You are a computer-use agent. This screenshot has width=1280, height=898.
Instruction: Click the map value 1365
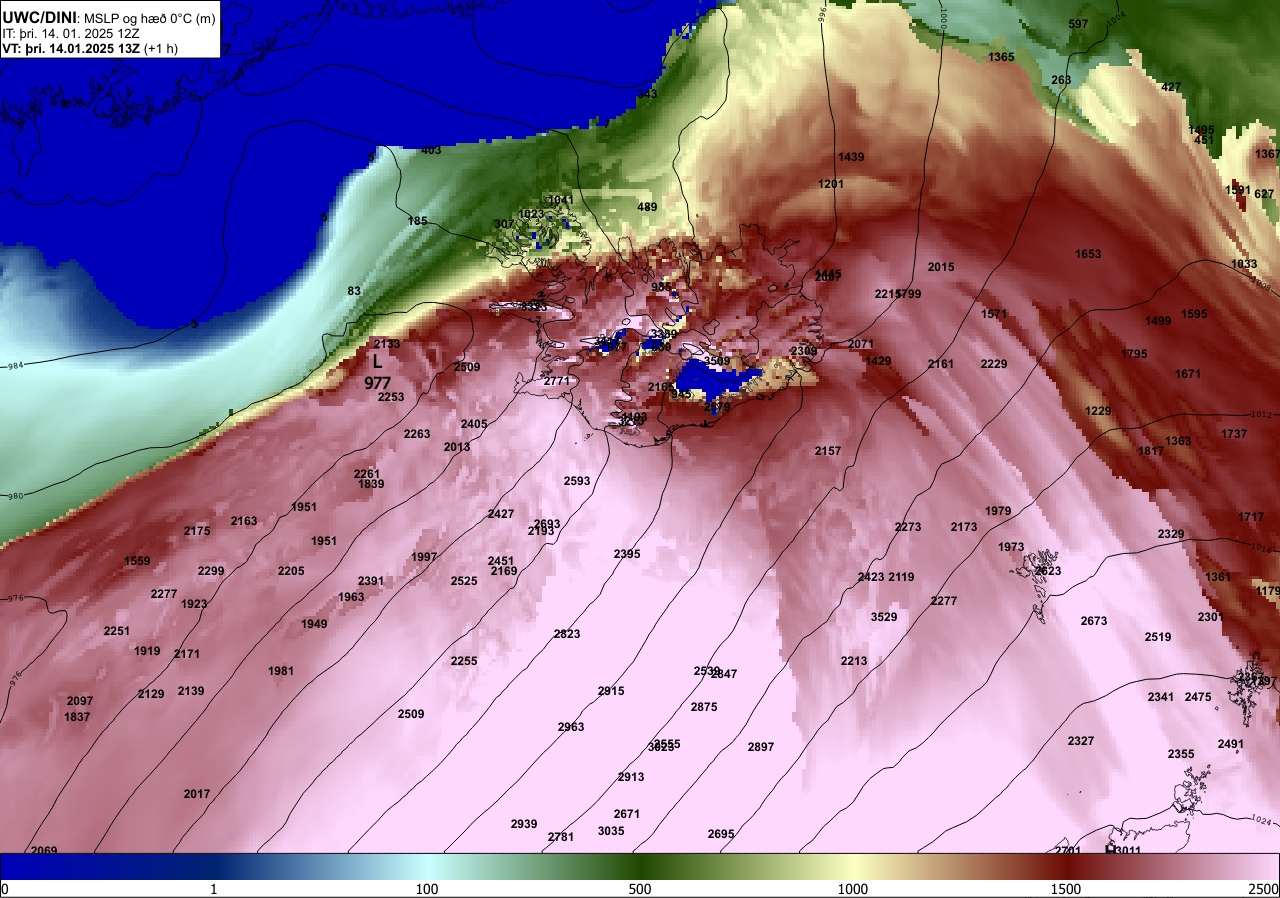click(1001, 57)
